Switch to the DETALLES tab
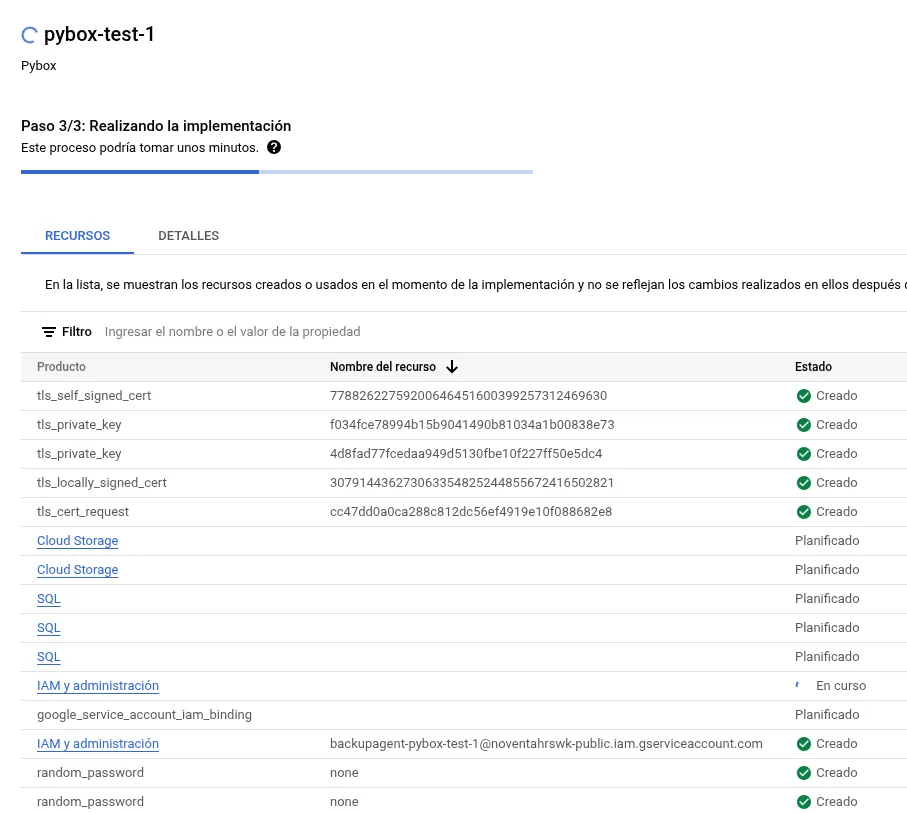The image size is (907, 813). [189, 236]
